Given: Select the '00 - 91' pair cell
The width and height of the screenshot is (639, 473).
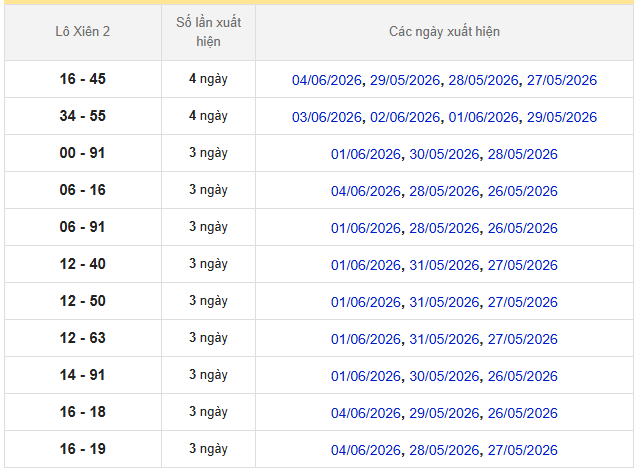Looking at the screenshot, I should point(83,153).
